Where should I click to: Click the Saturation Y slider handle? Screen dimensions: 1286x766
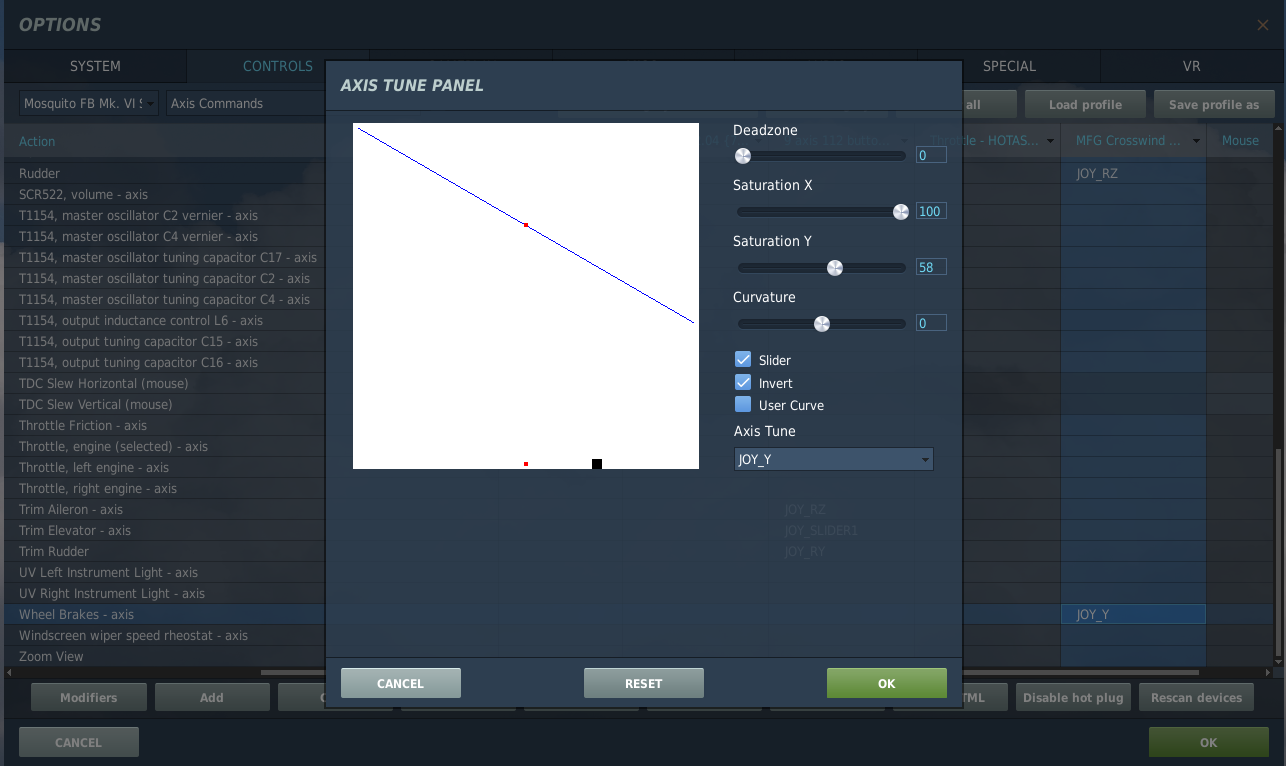(x=834, y=267)
